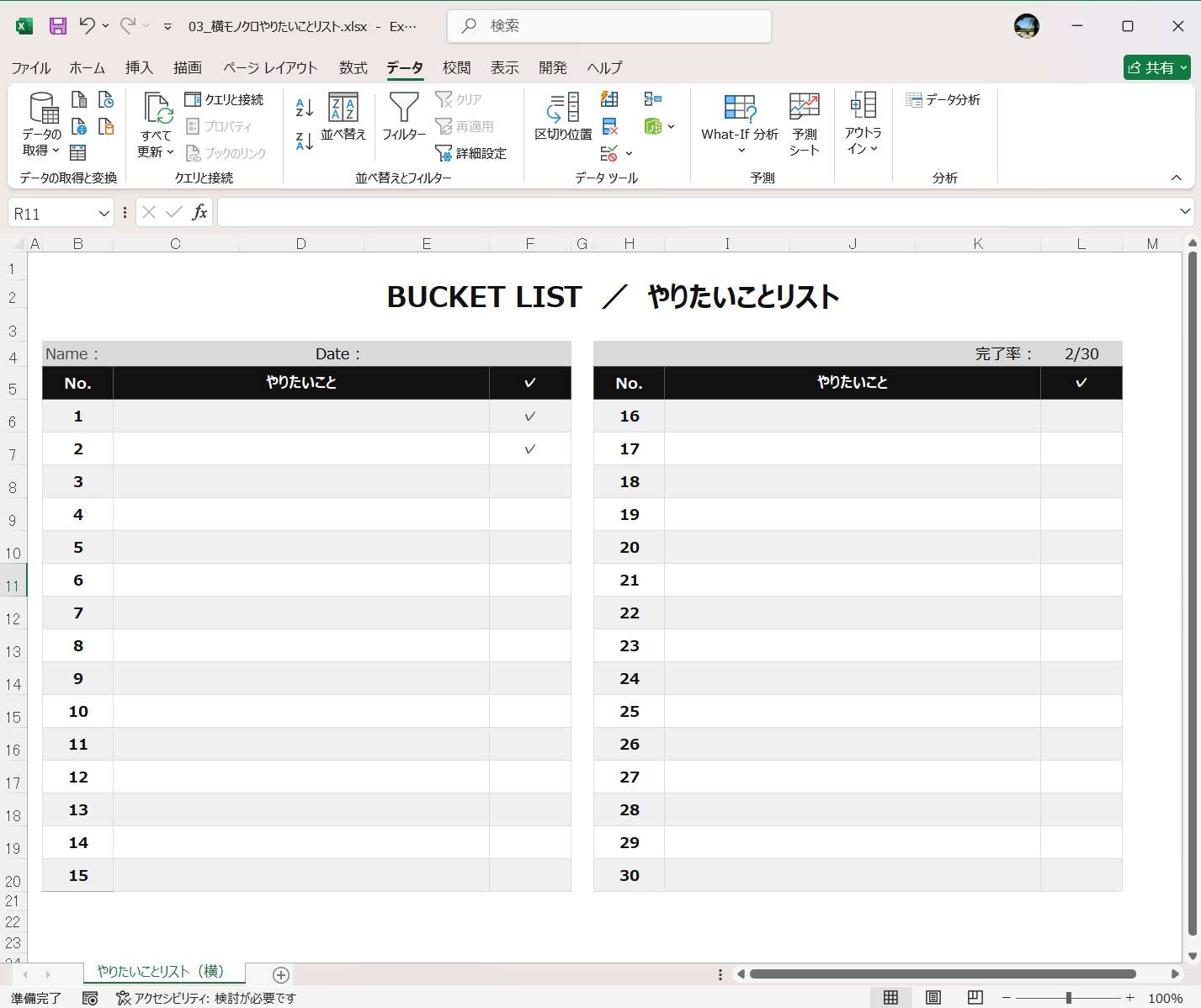
Task: Expand the Name Box dropdown
Action: tap(104, 214)
